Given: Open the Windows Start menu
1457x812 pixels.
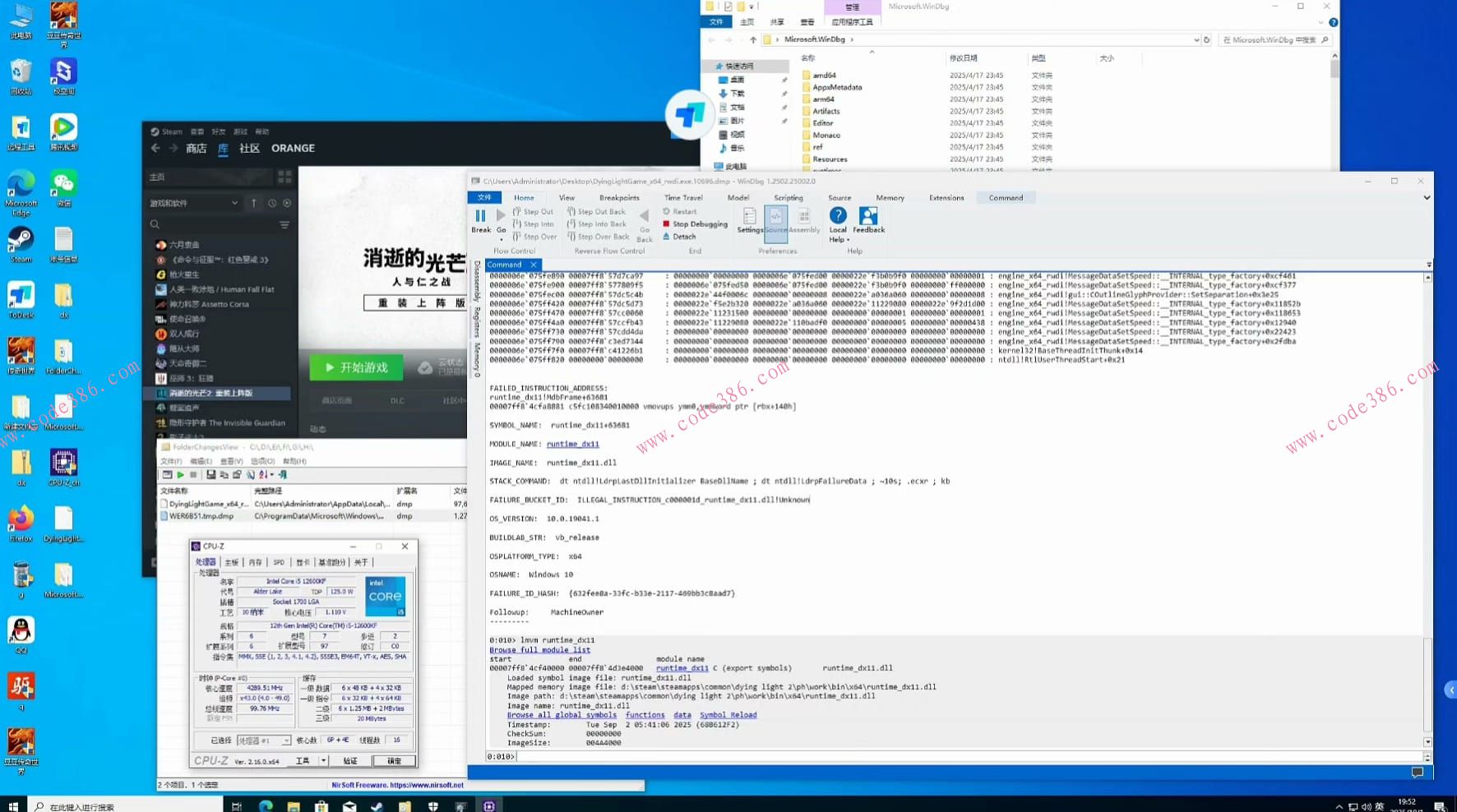Looking at the screenshot, I should pyautogui.click(x=12, y=805).
